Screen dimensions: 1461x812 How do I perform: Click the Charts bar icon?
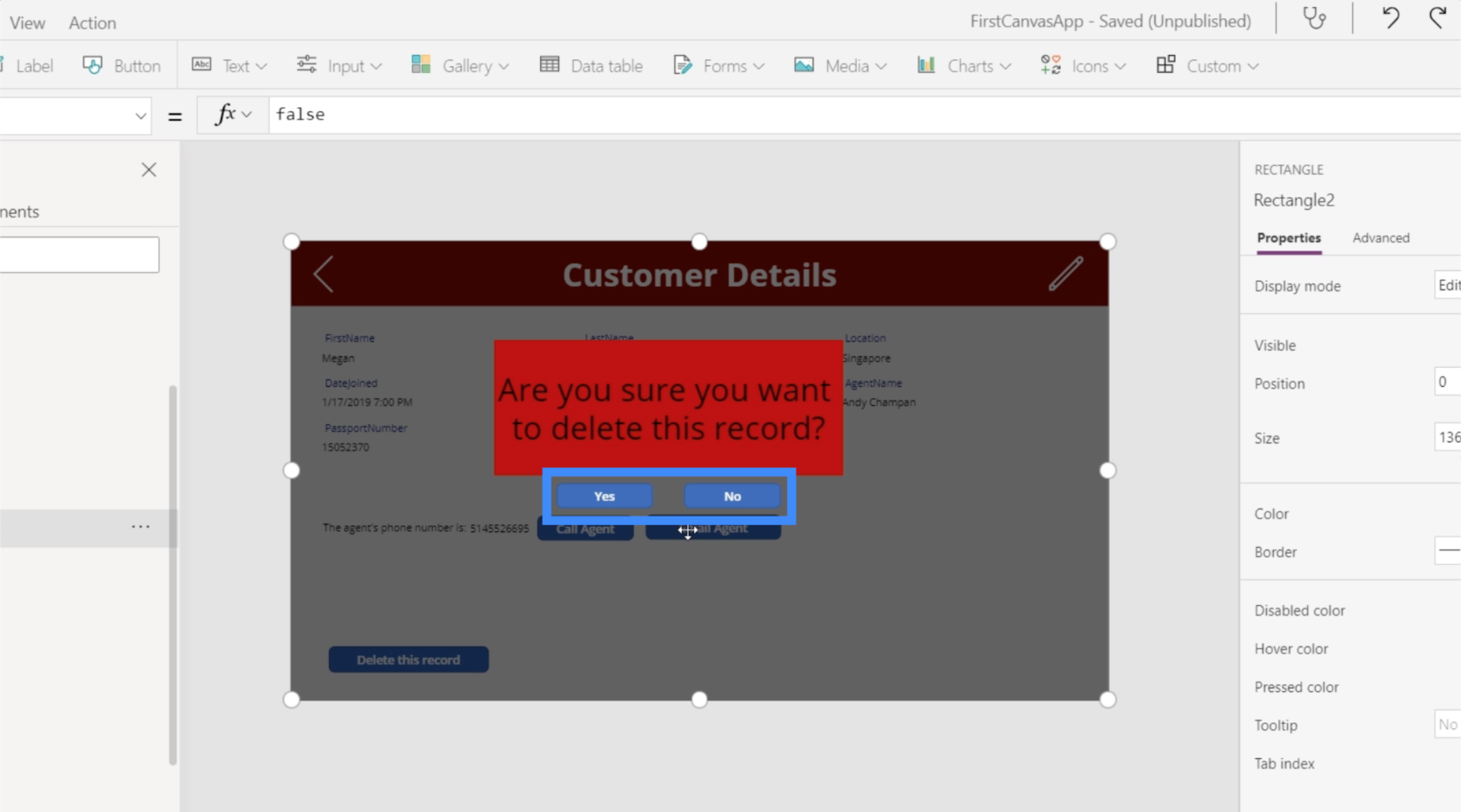tap(926, 64)
